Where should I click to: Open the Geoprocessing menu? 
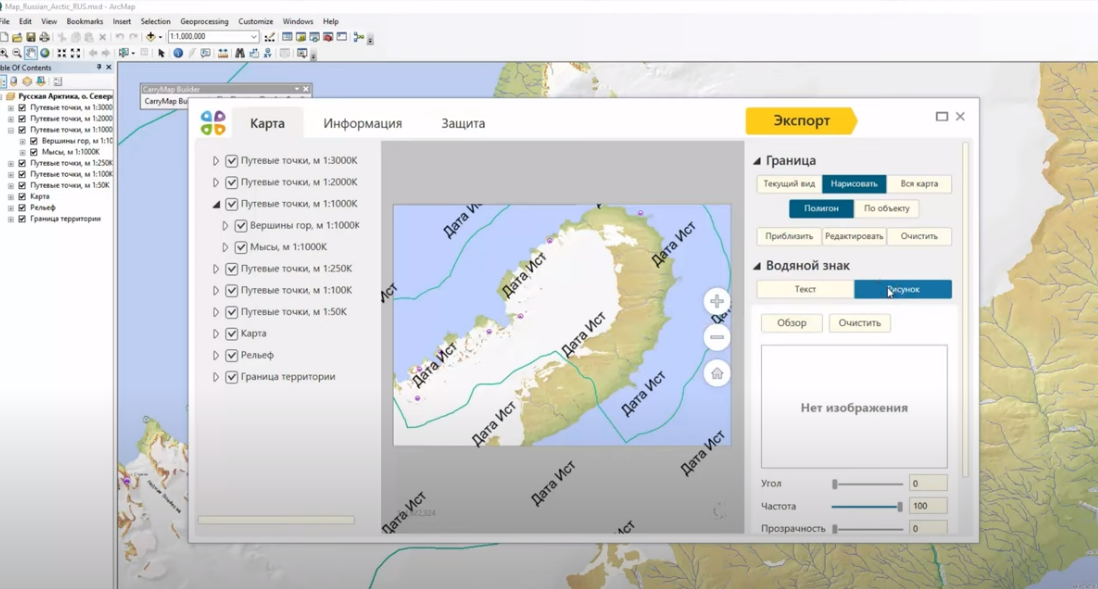pos(204,21)
